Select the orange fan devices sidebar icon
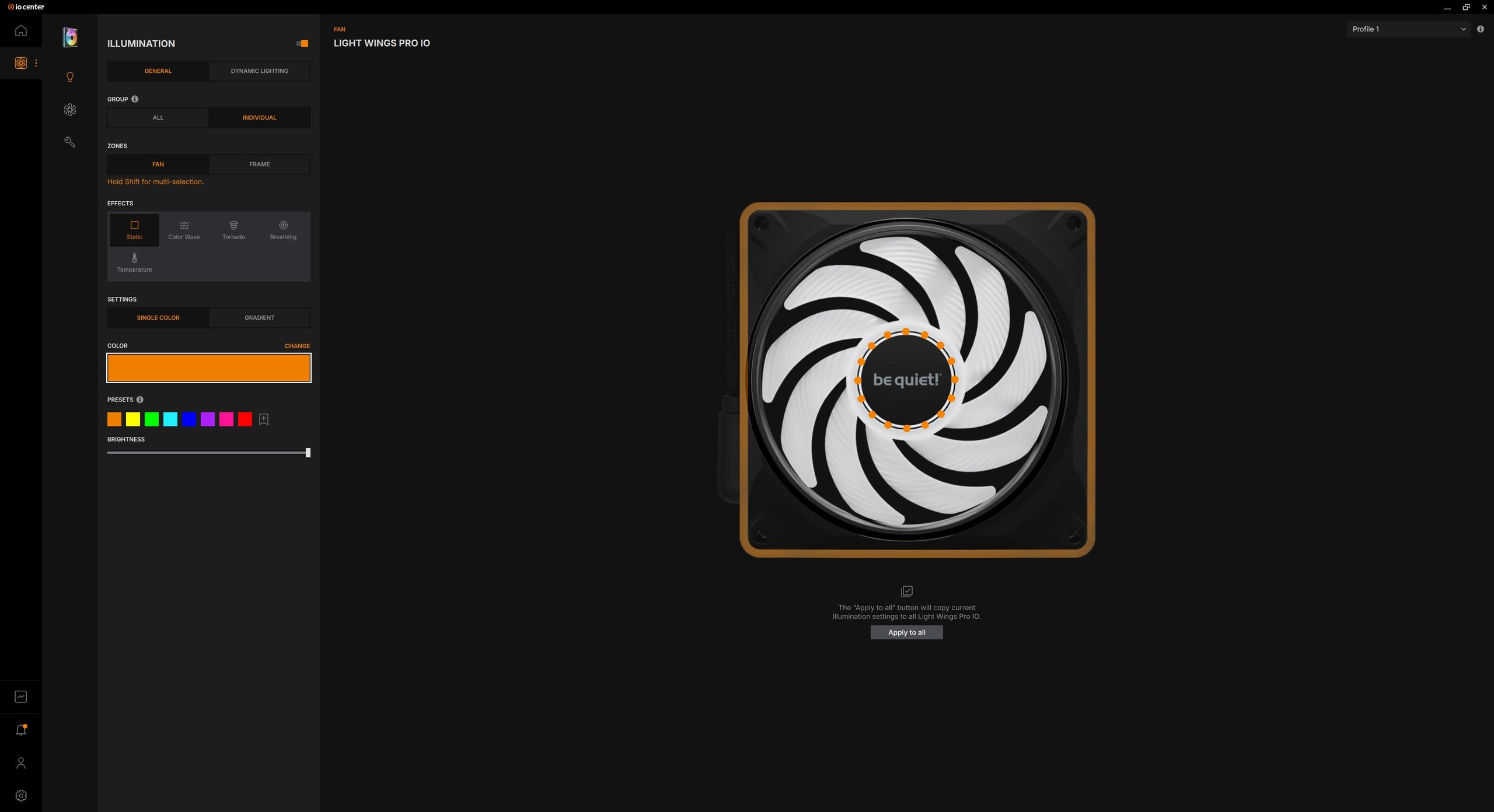 click(21, 63)
